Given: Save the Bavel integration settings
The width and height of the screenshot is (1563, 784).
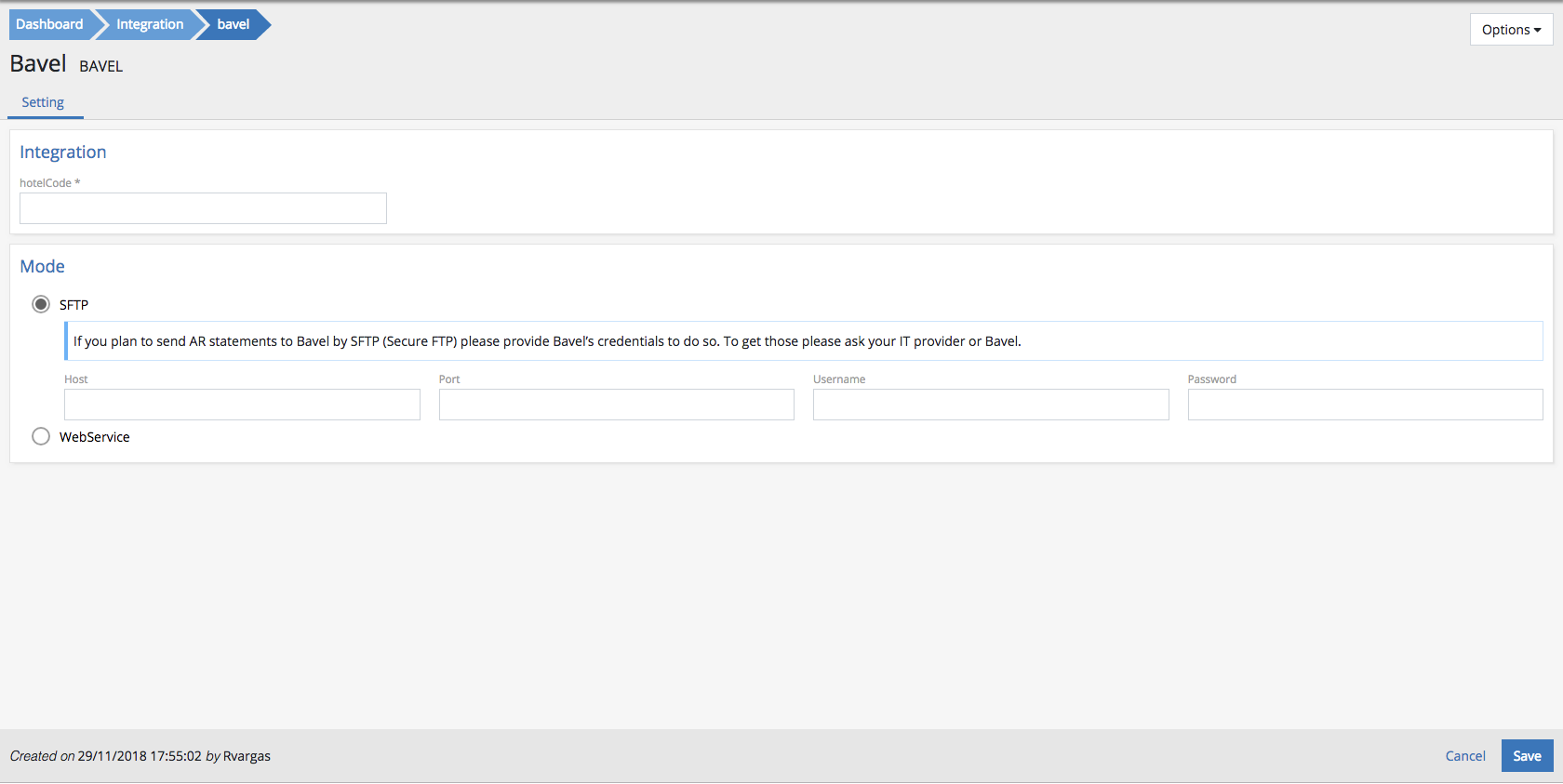Looking at the screenshot, I should click(x=1527, y=756).
